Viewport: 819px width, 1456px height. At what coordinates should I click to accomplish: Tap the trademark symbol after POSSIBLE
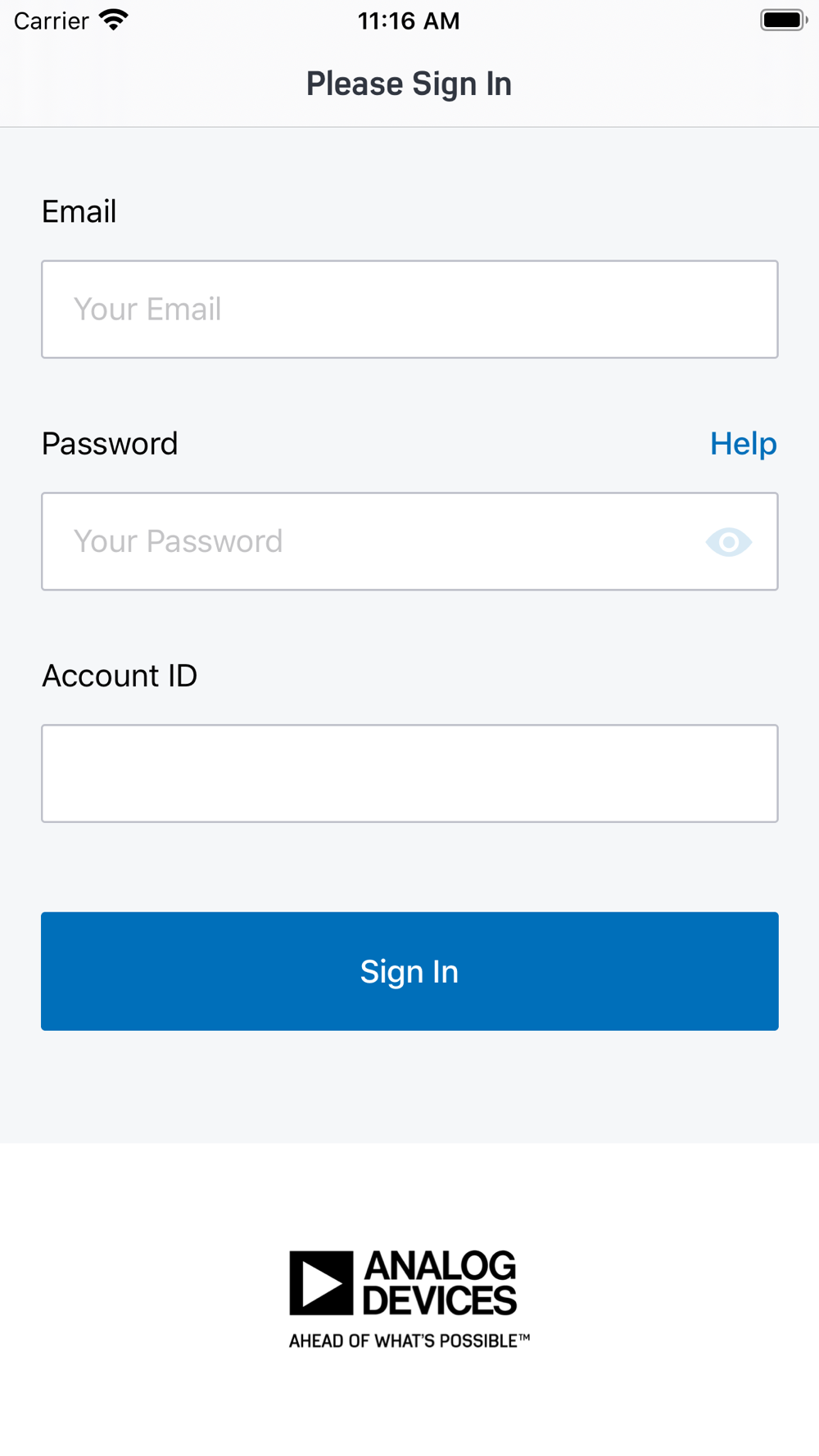pyautogui.click(x=524, y=1337)
